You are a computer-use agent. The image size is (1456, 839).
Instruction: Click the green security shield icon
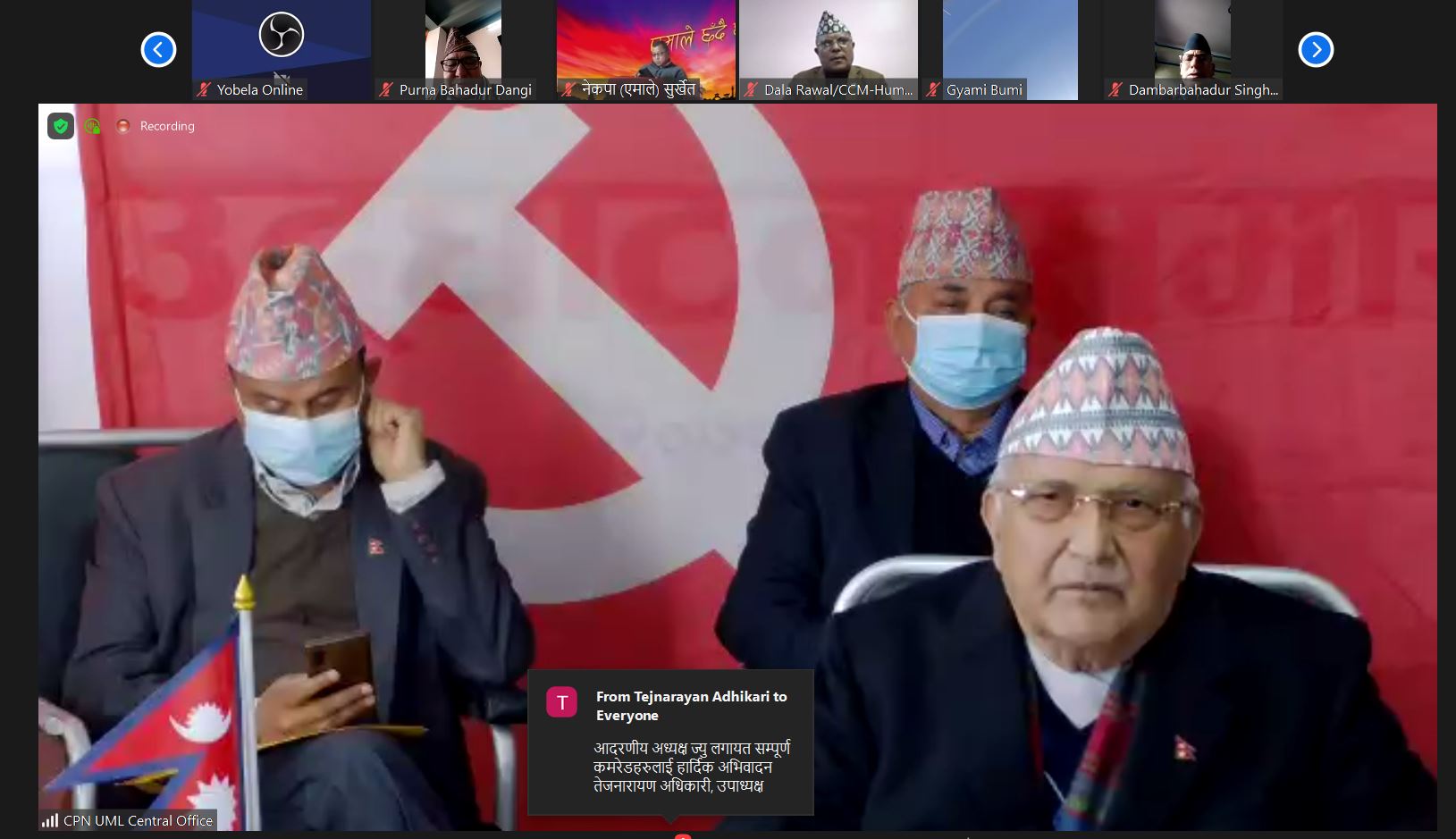[60, 126]
